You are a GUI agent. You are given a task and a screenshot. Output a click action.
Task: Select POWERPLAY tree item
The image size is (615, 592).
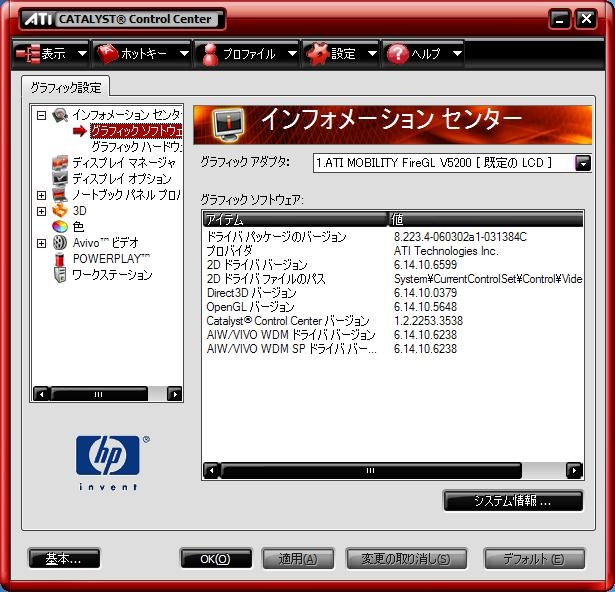[x=111, y=259]
